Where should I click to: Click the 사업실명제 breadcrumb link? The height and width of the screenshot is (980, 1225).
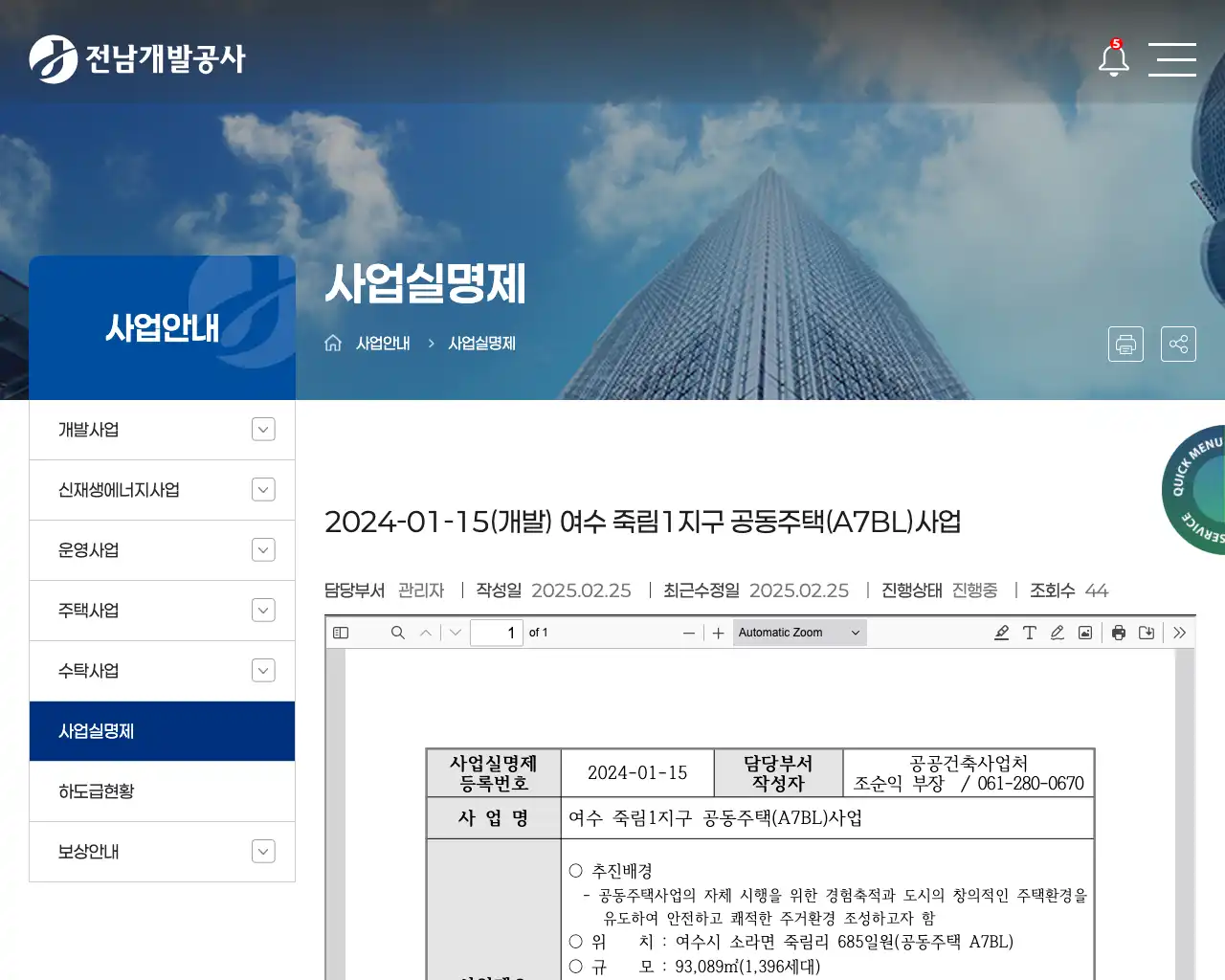tap(482, 344)
